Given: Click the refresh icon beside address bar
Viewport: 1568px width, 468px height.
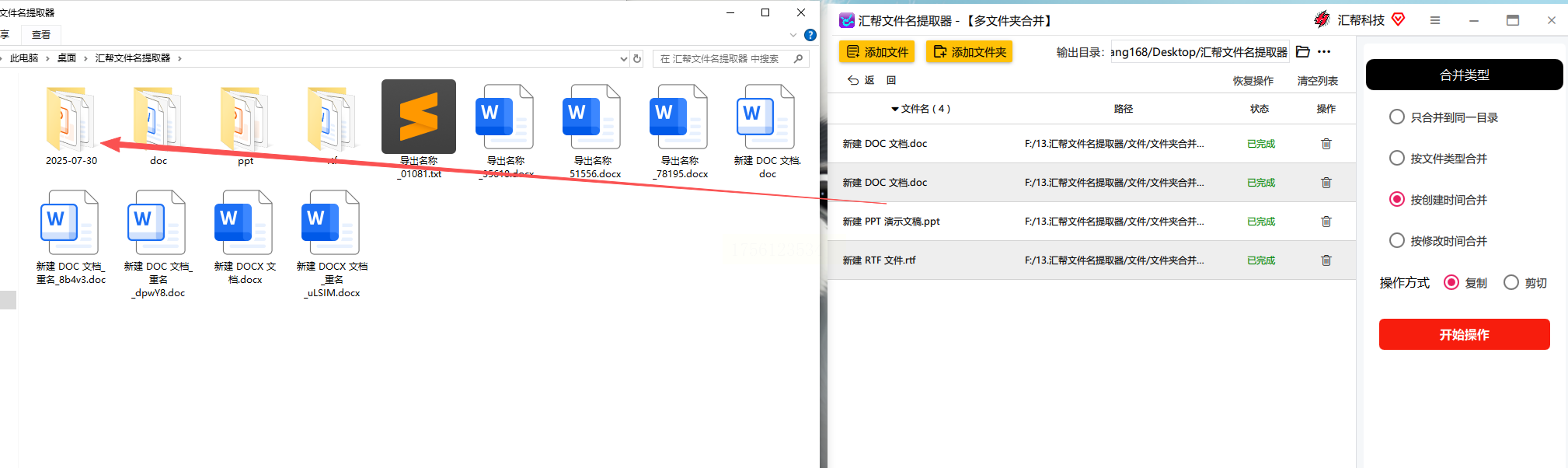Looking at the screenshot, I should tap(637, 58).
